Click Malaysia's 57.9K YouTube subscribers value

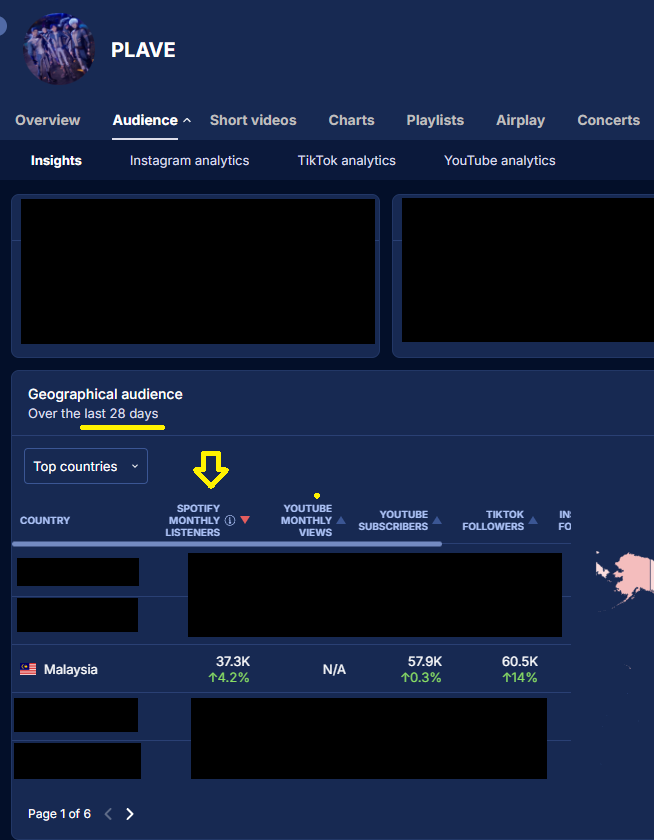(x=425, y=662)
